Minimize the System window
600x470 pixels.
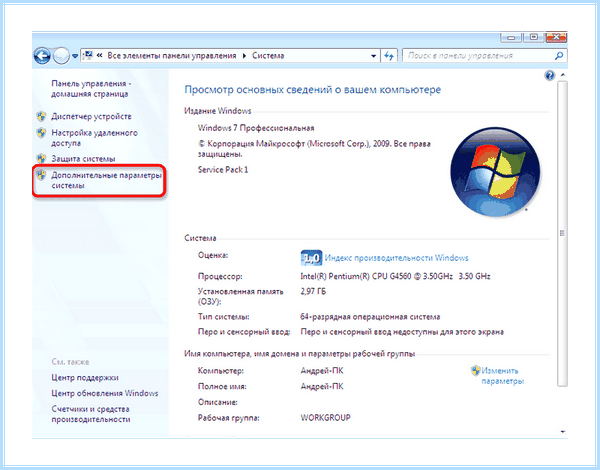tap(511, 37)
